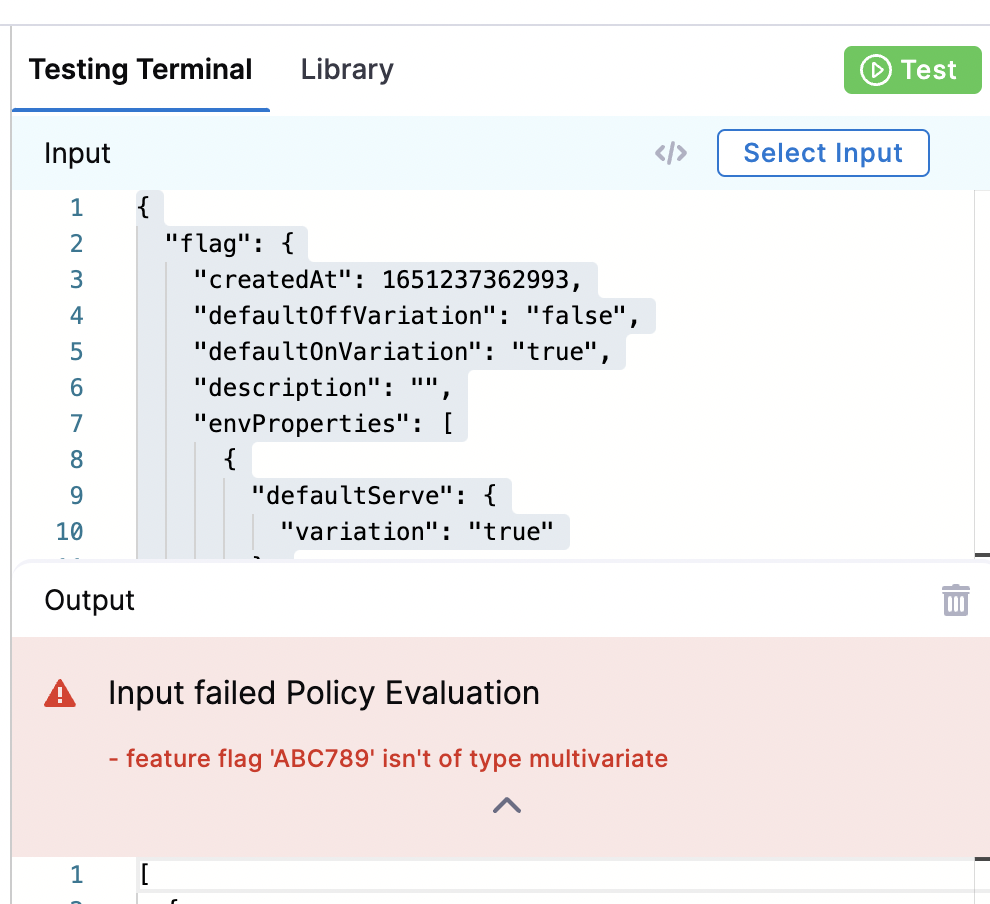Place cursor on the "flag" line
The image size is (990, 904).
tap(236, 244)
